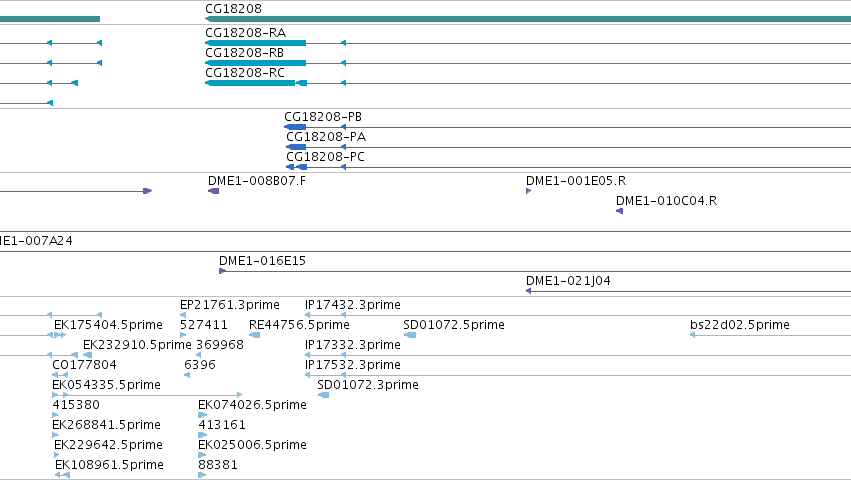
Task: Select the CG18208-PA protein feature
Action: pyautogui.click(x=296, y=147)
